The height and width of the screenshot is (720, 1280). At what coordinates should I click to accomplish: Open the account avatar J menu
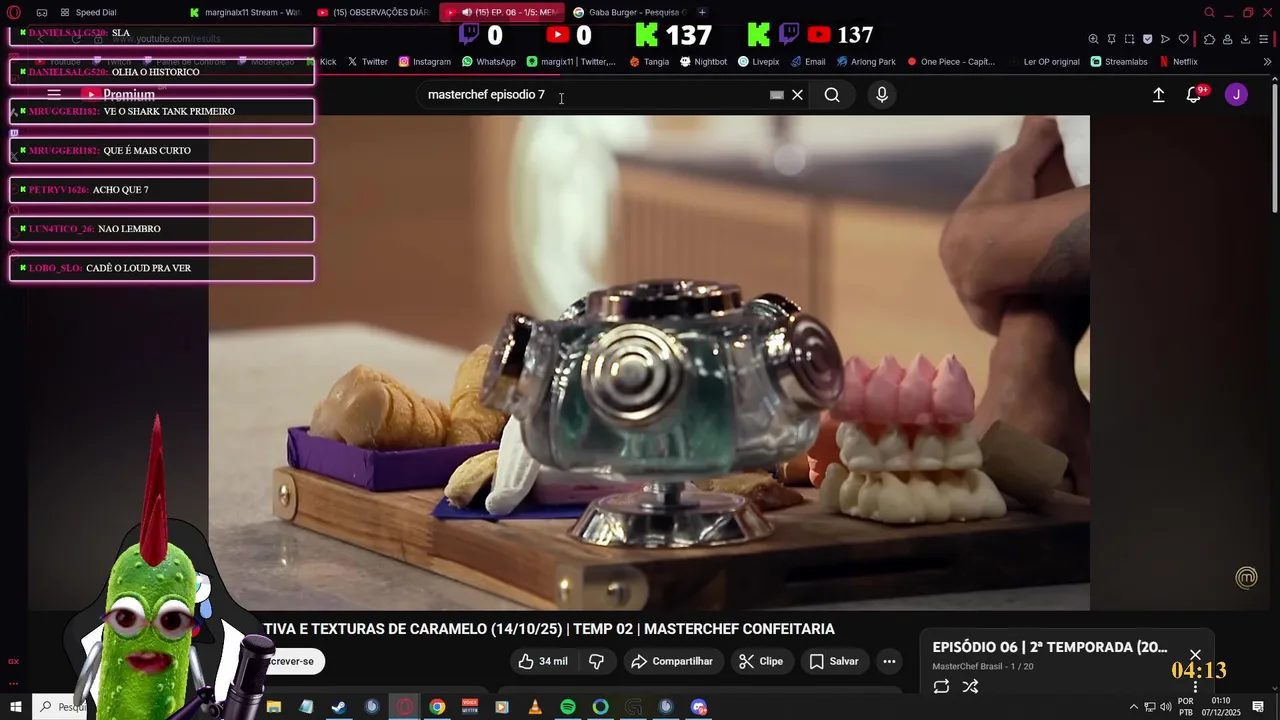[x=1237, y=95]
